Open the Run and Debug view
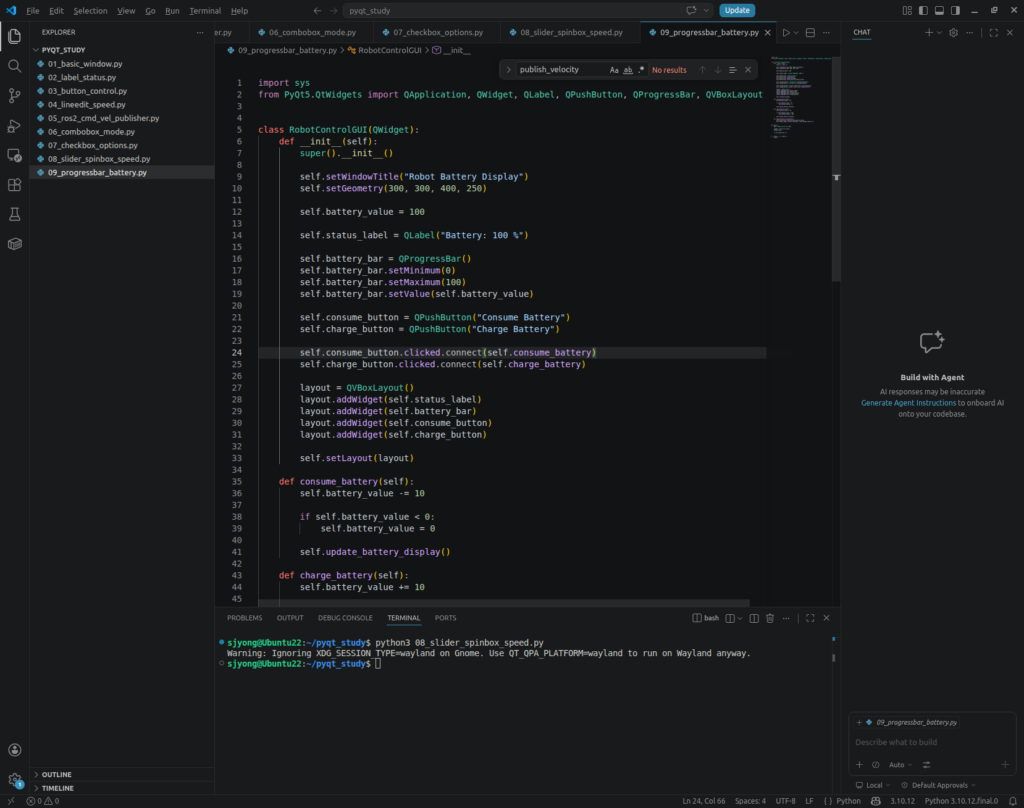Image resolution: width=1024 pixels, height=808 pixels. (14, 125)
